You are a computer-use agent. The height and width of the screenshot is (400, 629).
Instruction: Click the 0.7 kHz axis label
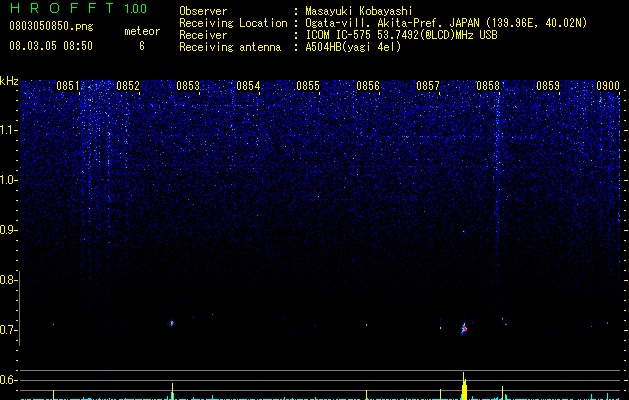point(8,330)
